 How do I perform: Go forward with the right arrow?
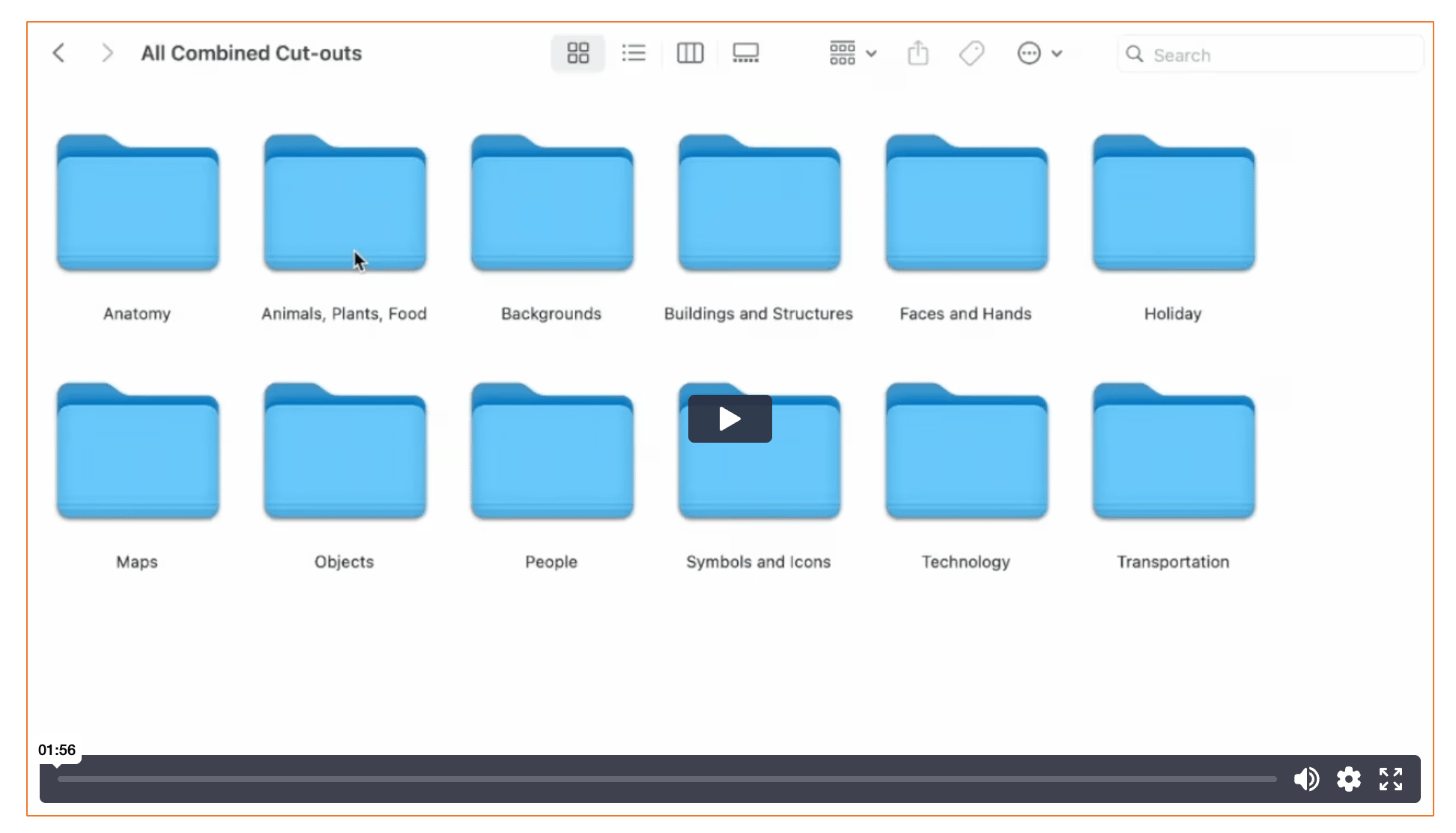[x=107, y=53]
